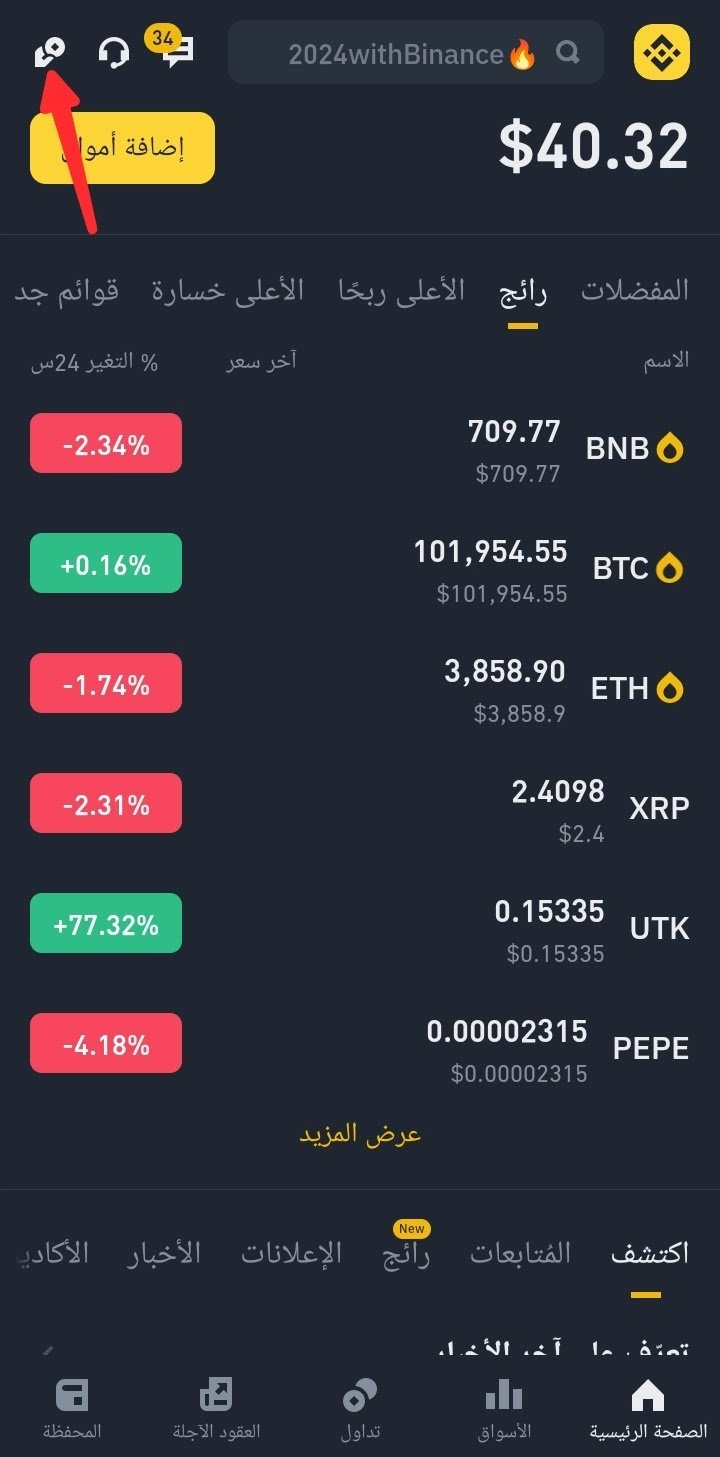This screenshot has height=1457, width=720.
Task: Go to Home tab (الصفحة الرئيسية)
Action: click(x=648, y=1408)
